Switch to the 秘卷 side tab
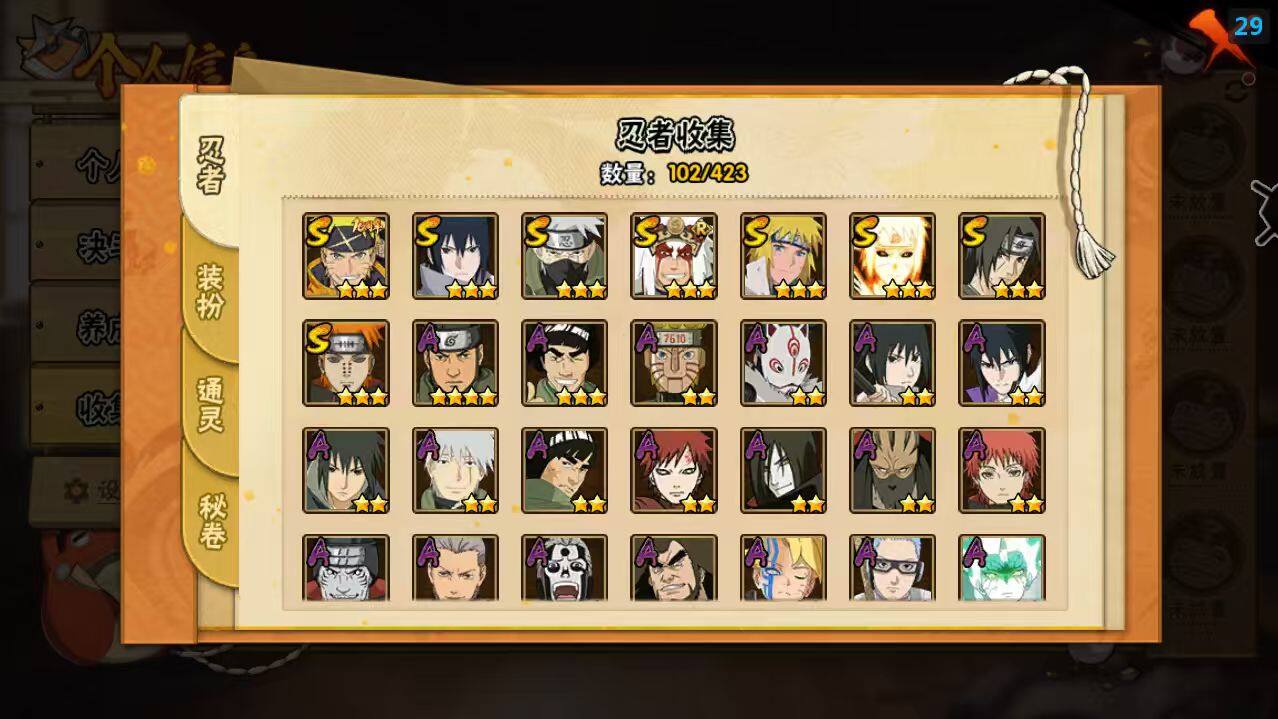 tap(211, 520)
